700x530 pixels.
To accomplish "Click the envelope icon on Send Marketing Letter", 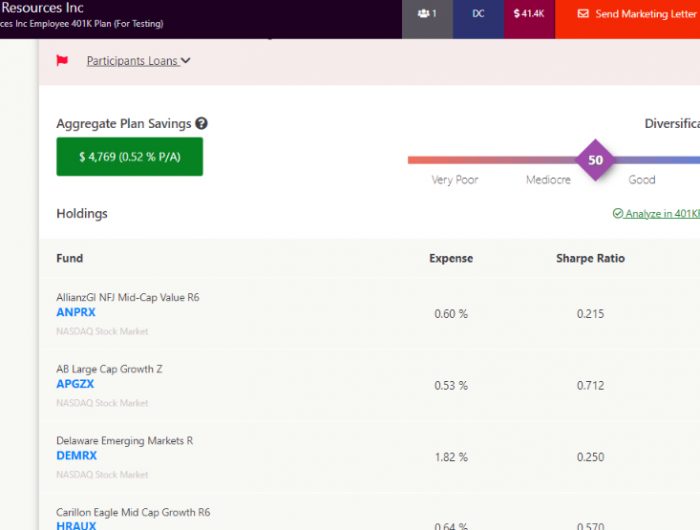I will coord(583,14).
